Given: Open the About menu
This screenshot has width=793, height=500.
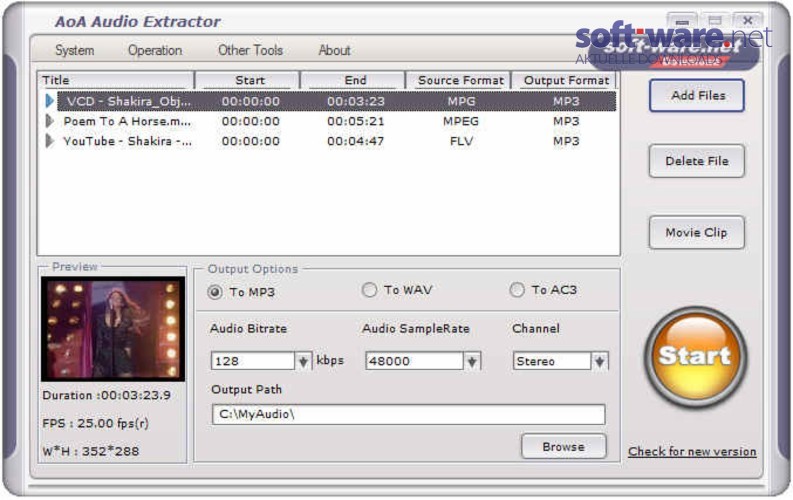Looking at the screenshot, I should [x=334, y=51].
